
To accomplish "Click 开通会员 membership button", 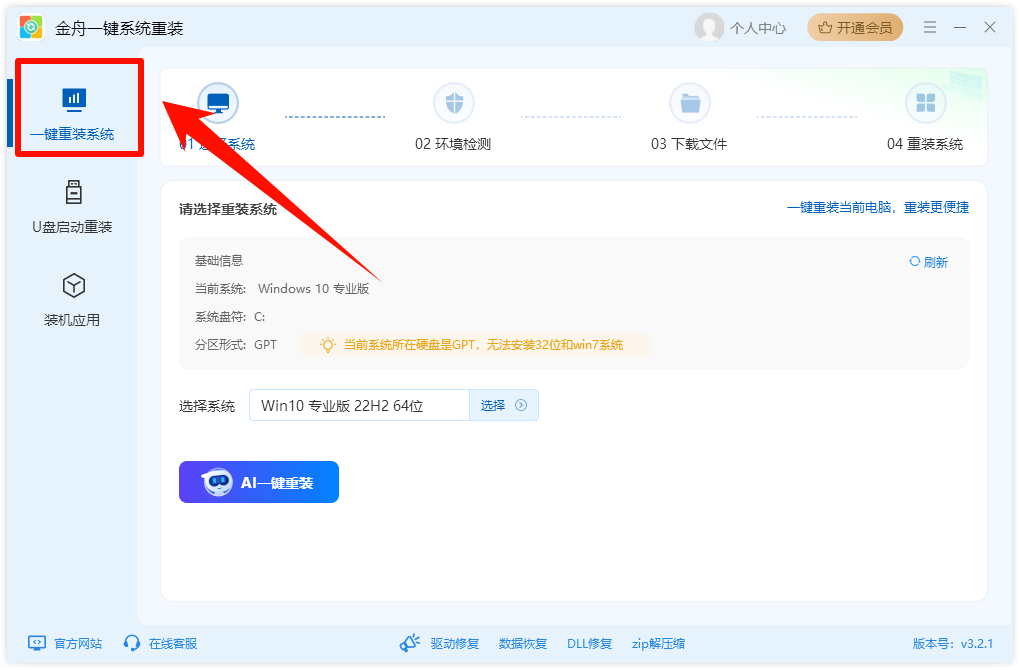I will (855, 28).
